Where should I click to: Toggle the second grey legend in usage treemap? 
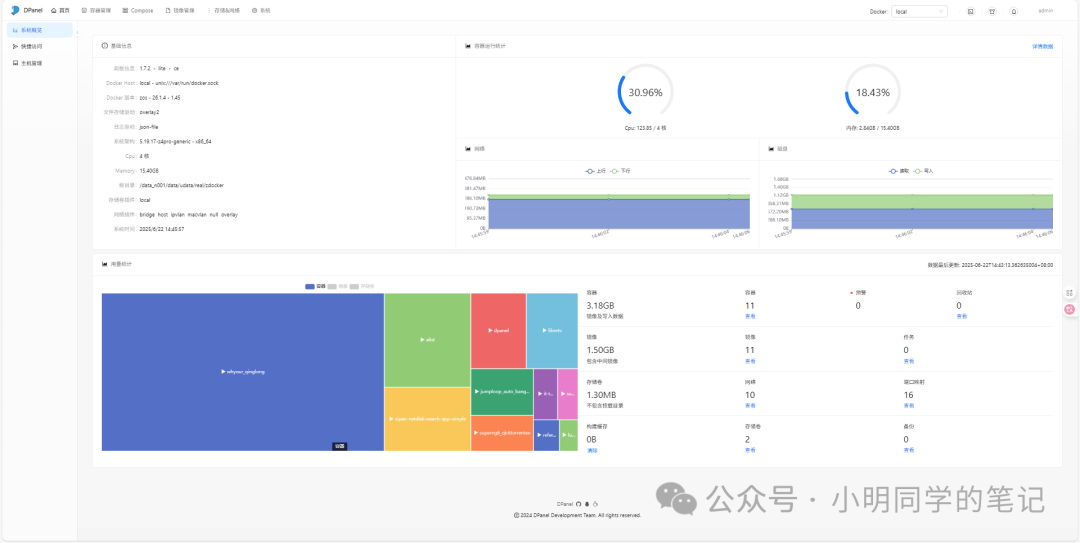coord(337,285)
